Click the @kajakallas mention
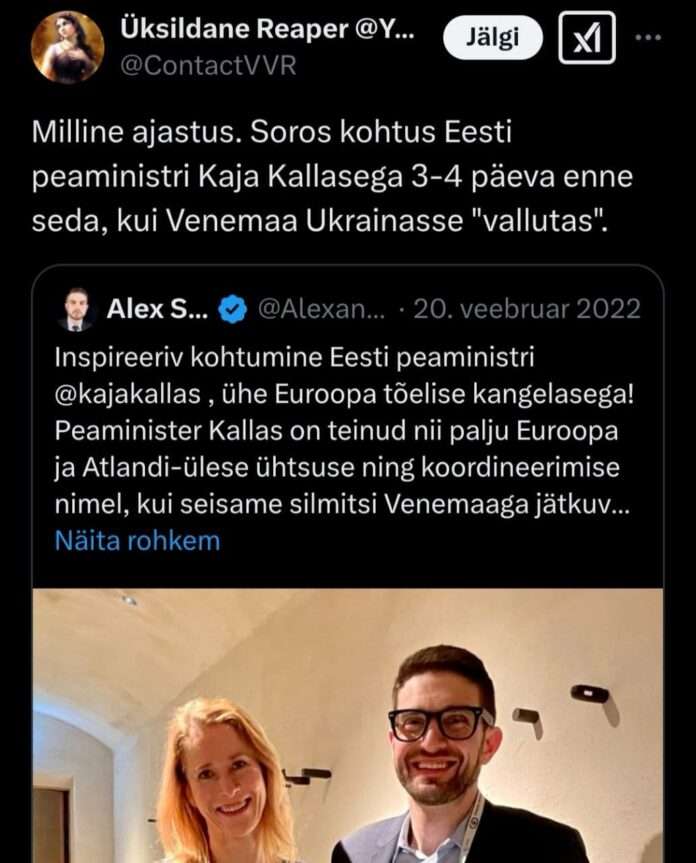The width and height of the screenshot is (696, 863). tap(128, 394)
